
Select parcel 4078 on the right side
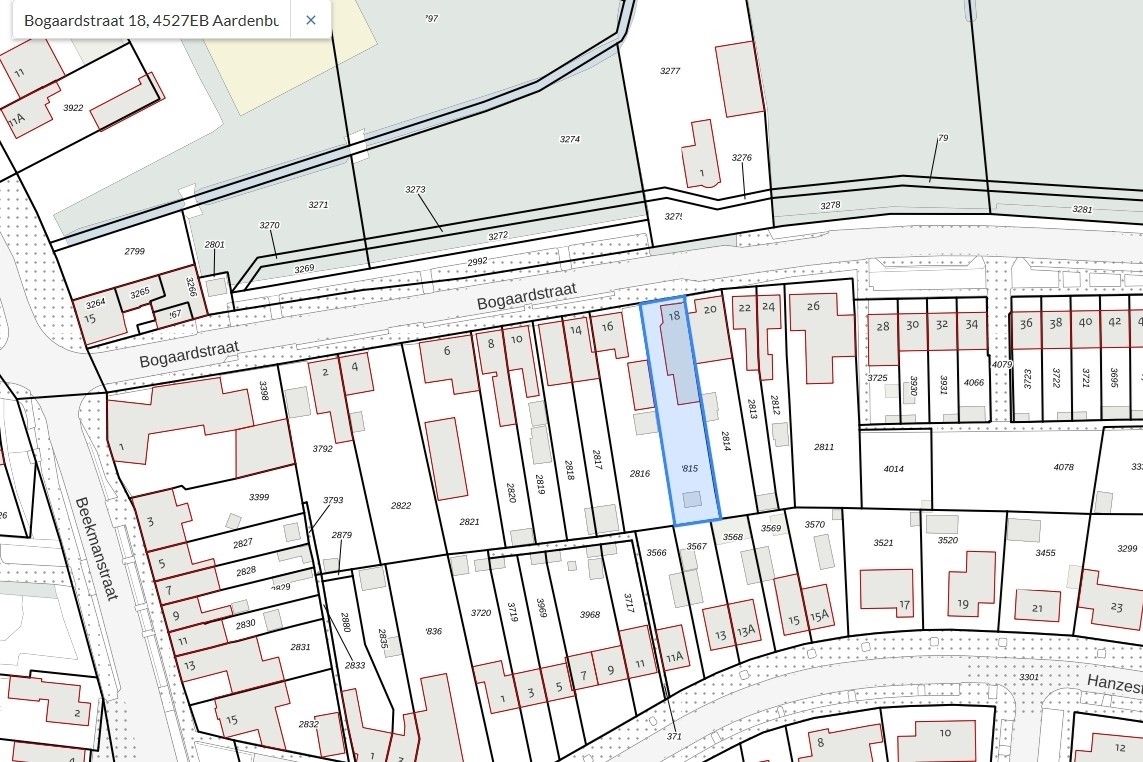pos(1063,467)
